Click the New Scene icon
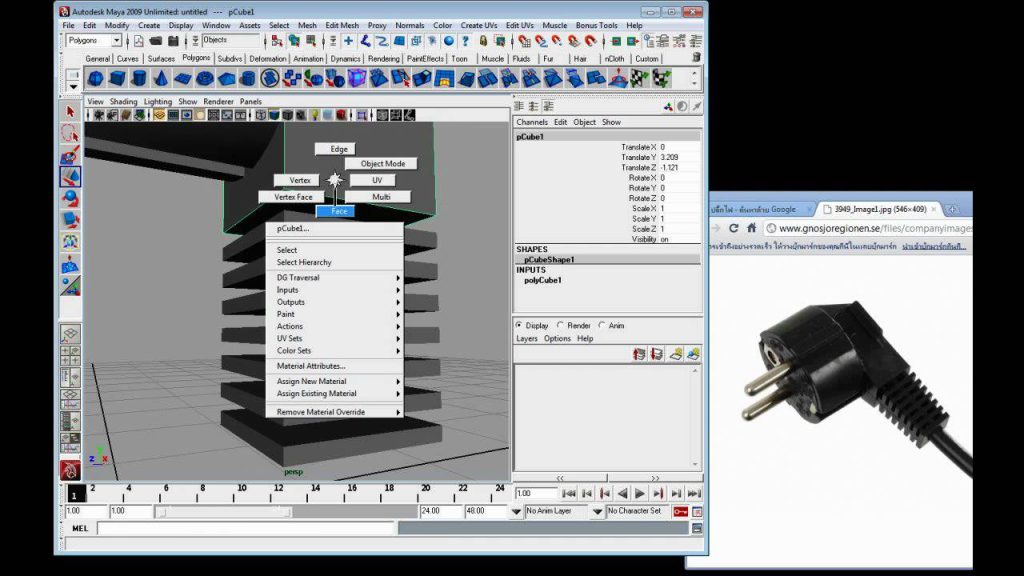 click(138, 41)
